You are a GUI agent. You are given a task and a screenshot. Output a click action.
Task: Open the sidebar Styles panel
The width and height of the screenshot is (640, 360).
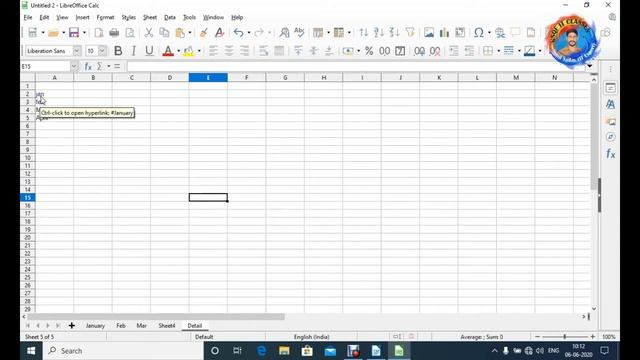pos(611,104)
